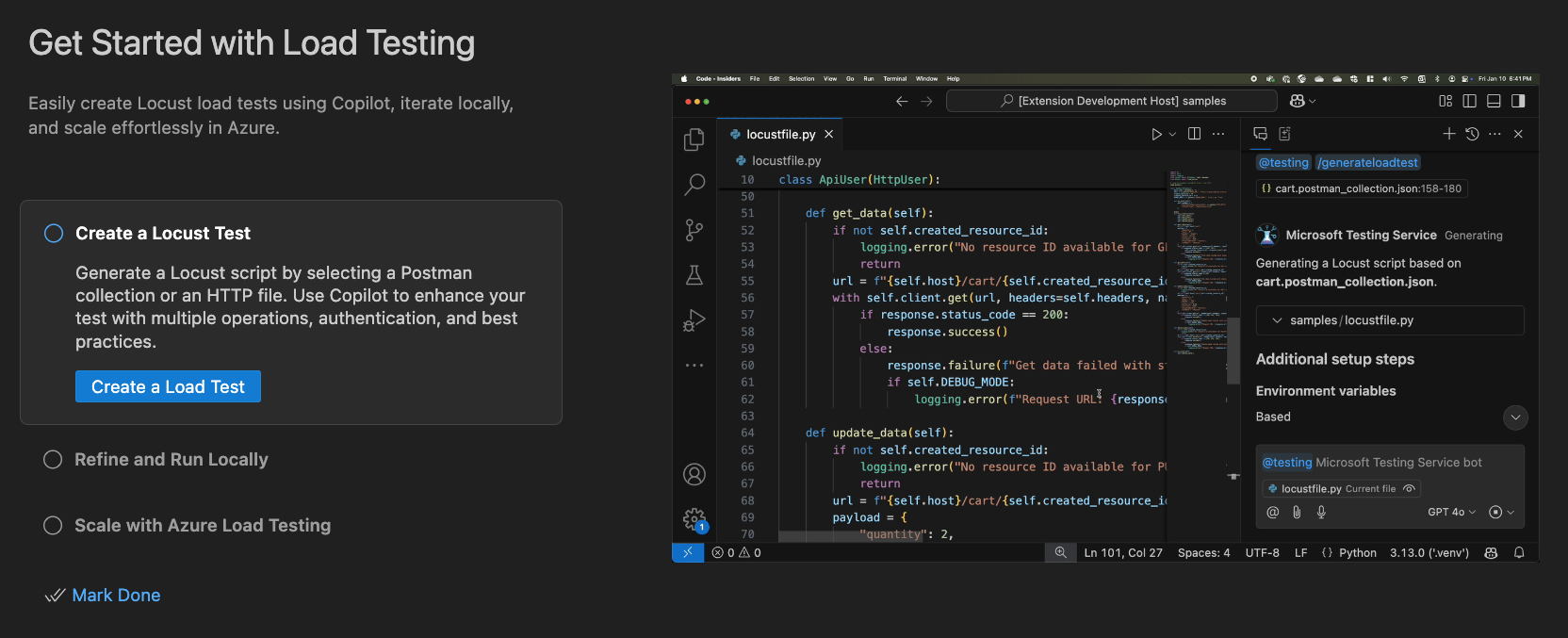Click the zoom magnifier status bar icon
Image resolution: width=1568 pixels, height=638 pixels.
[1060, 552]
